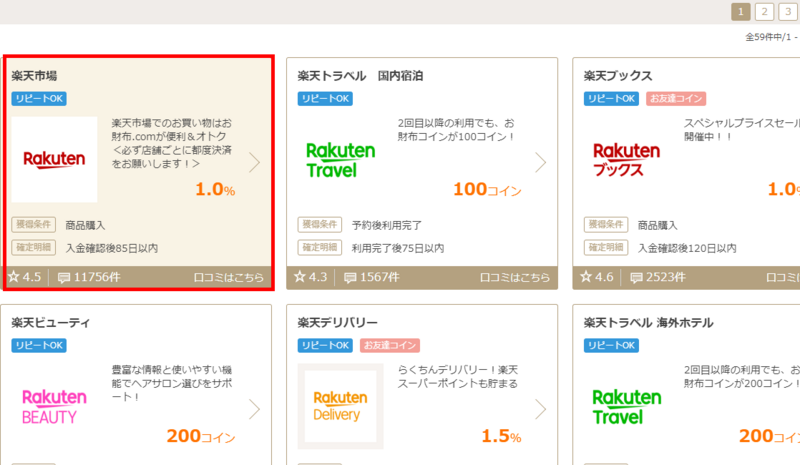Click the chevron arrow on 楽天市場 card
Viewport: 800px width, 465px height.
[x=254, y=162]
